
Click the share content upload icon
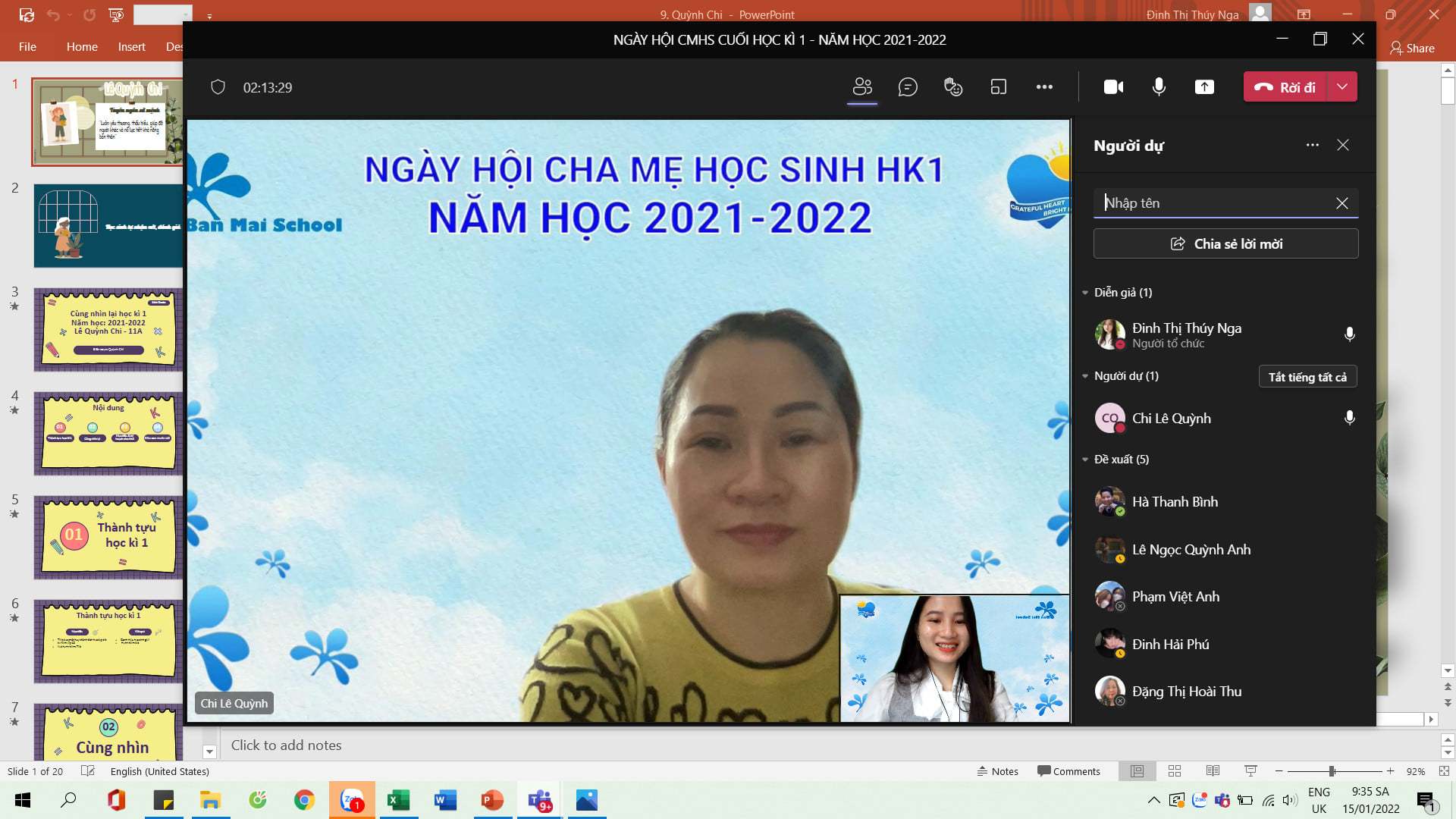(x=1204, y=87)
